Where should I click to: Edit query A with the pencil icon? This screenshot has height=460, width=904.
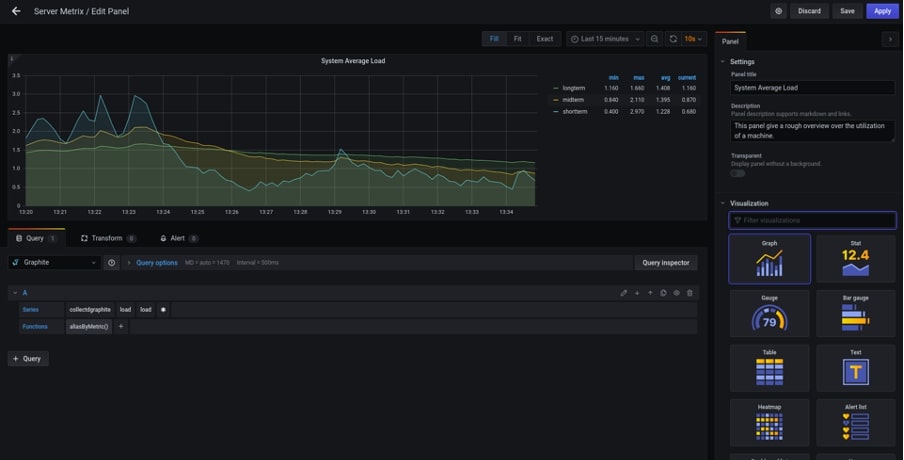[x=623, y=293]
